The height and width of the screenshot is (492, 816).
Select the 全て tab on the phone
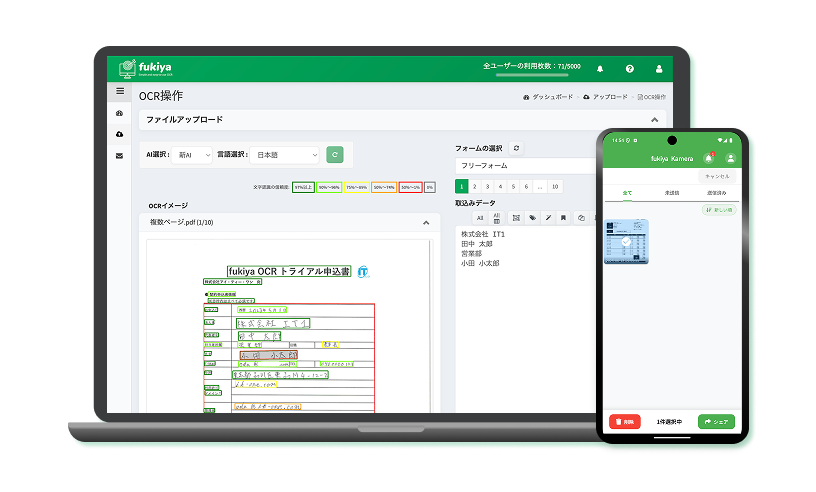pyautogui.click(x=627, y=193)
